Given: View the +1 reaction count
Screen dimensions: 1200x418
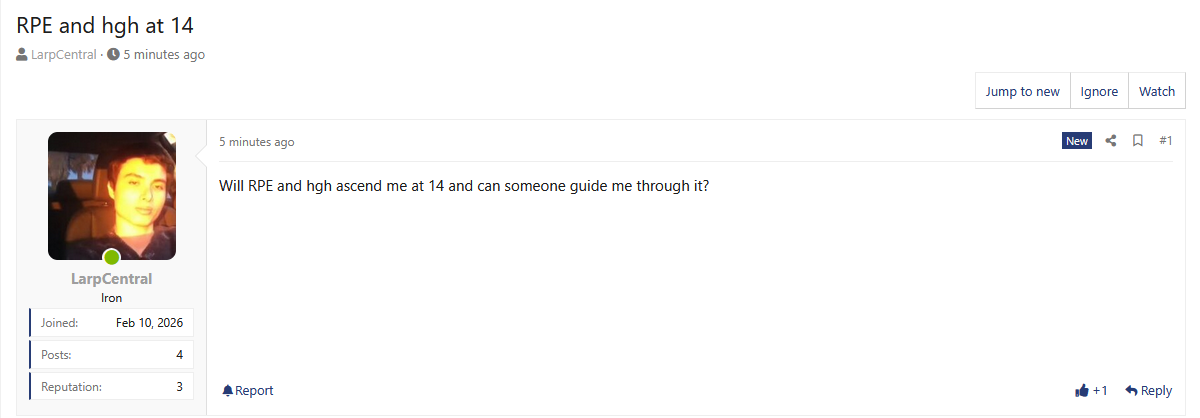Looking at the screenshot, I should [1100, 391].
